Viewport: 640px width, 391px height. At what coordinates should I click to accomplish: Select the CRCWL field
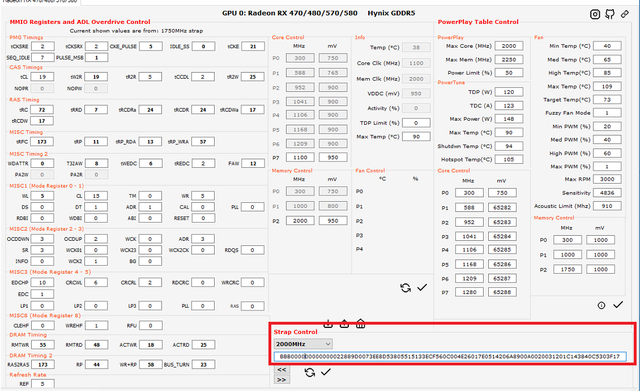pos(96,282)
